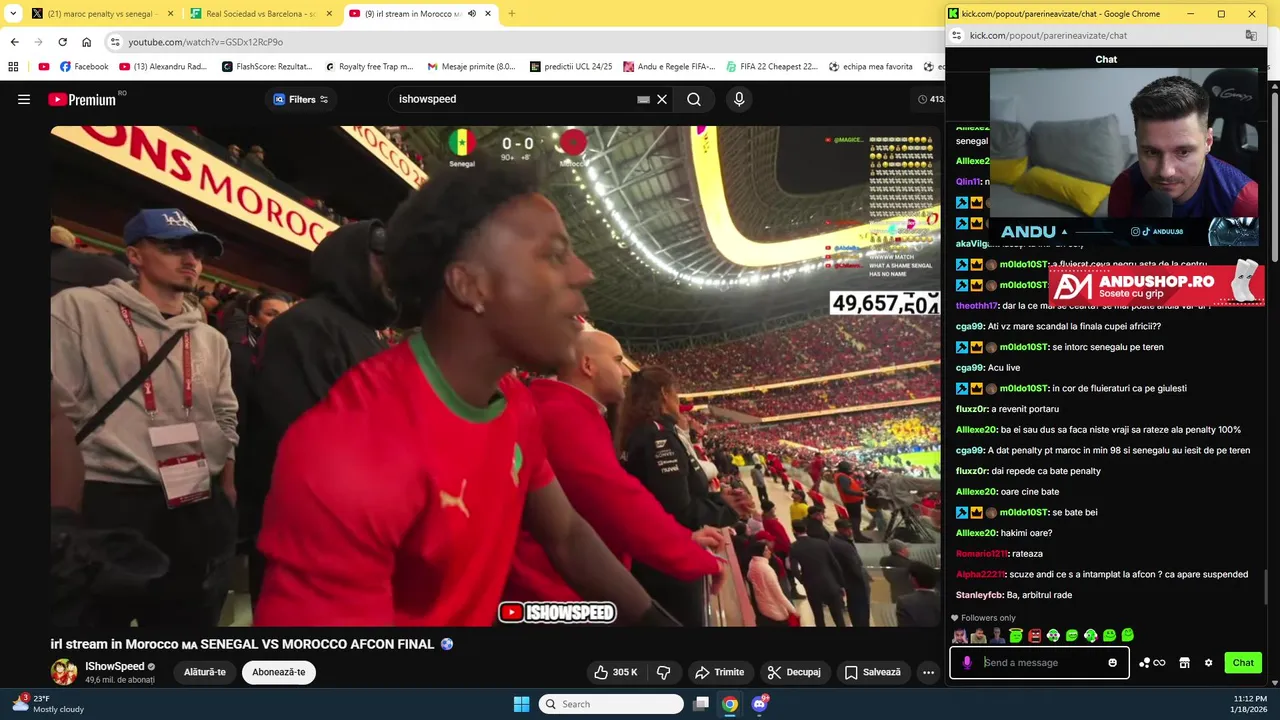Share the video via Trimite
The width and height of the screenshot is (1280, 720).
click(x=719, y=672)
